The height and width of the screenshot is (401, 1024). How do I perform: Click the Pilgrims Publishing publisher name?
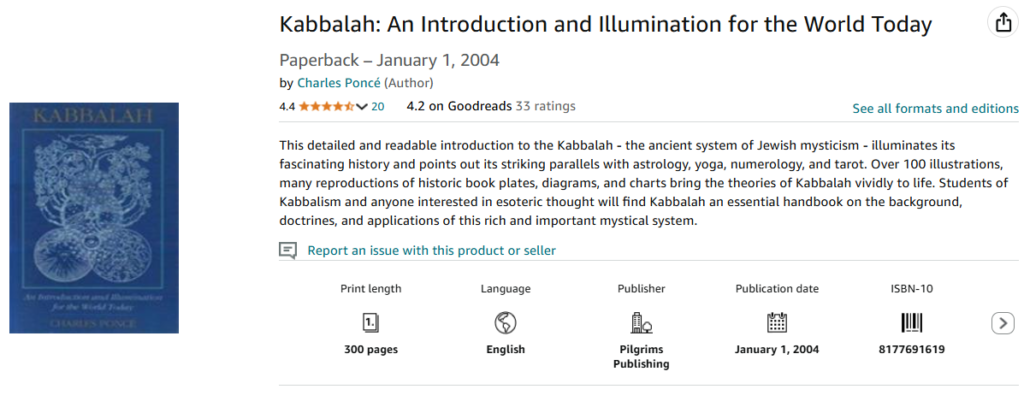point(641,357)
